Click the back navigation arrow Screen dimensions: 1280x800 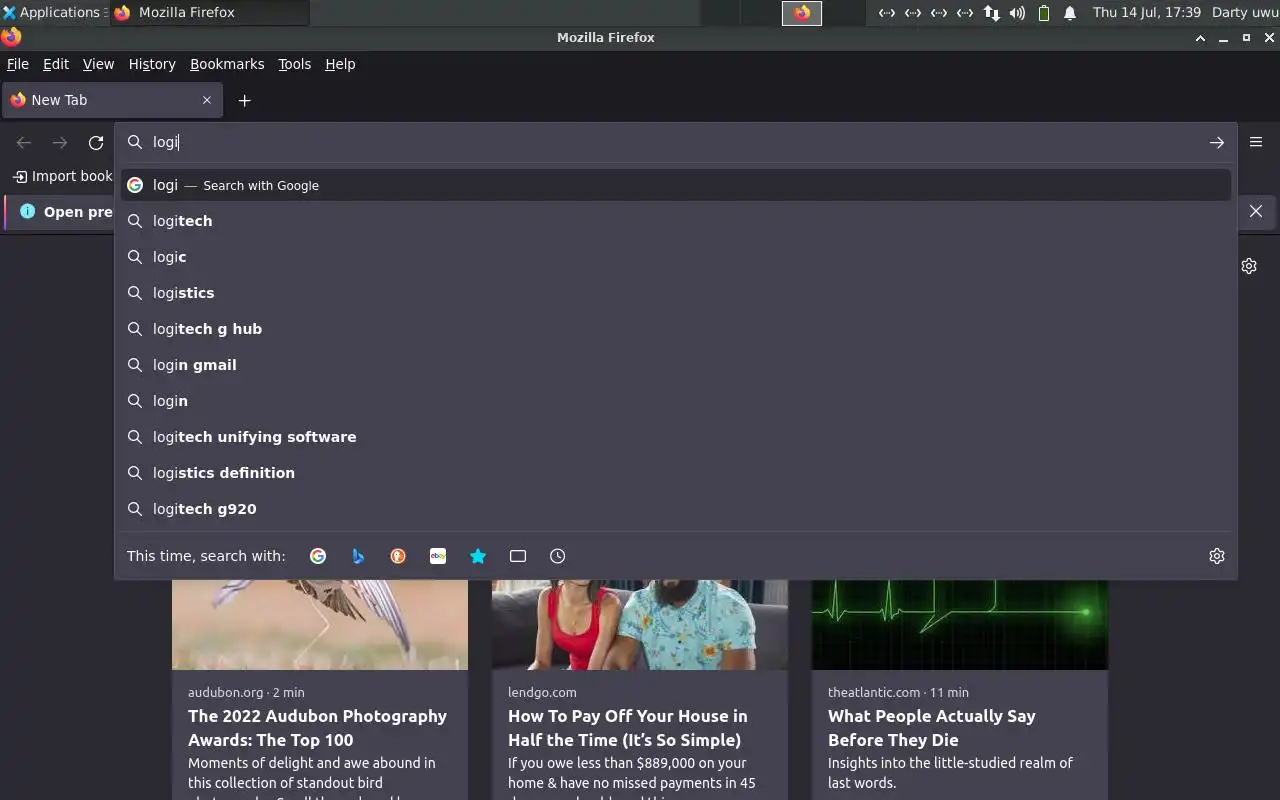pos(24,143)
